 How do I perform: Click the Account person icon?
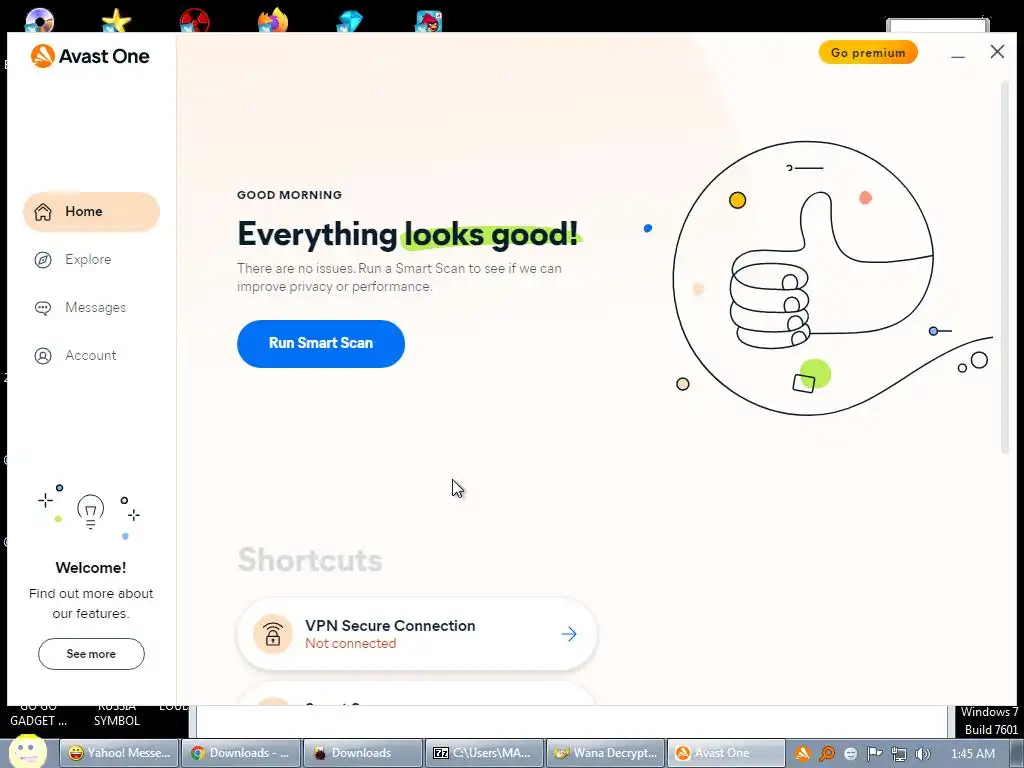pyautogui.click(x=43, y=355)
